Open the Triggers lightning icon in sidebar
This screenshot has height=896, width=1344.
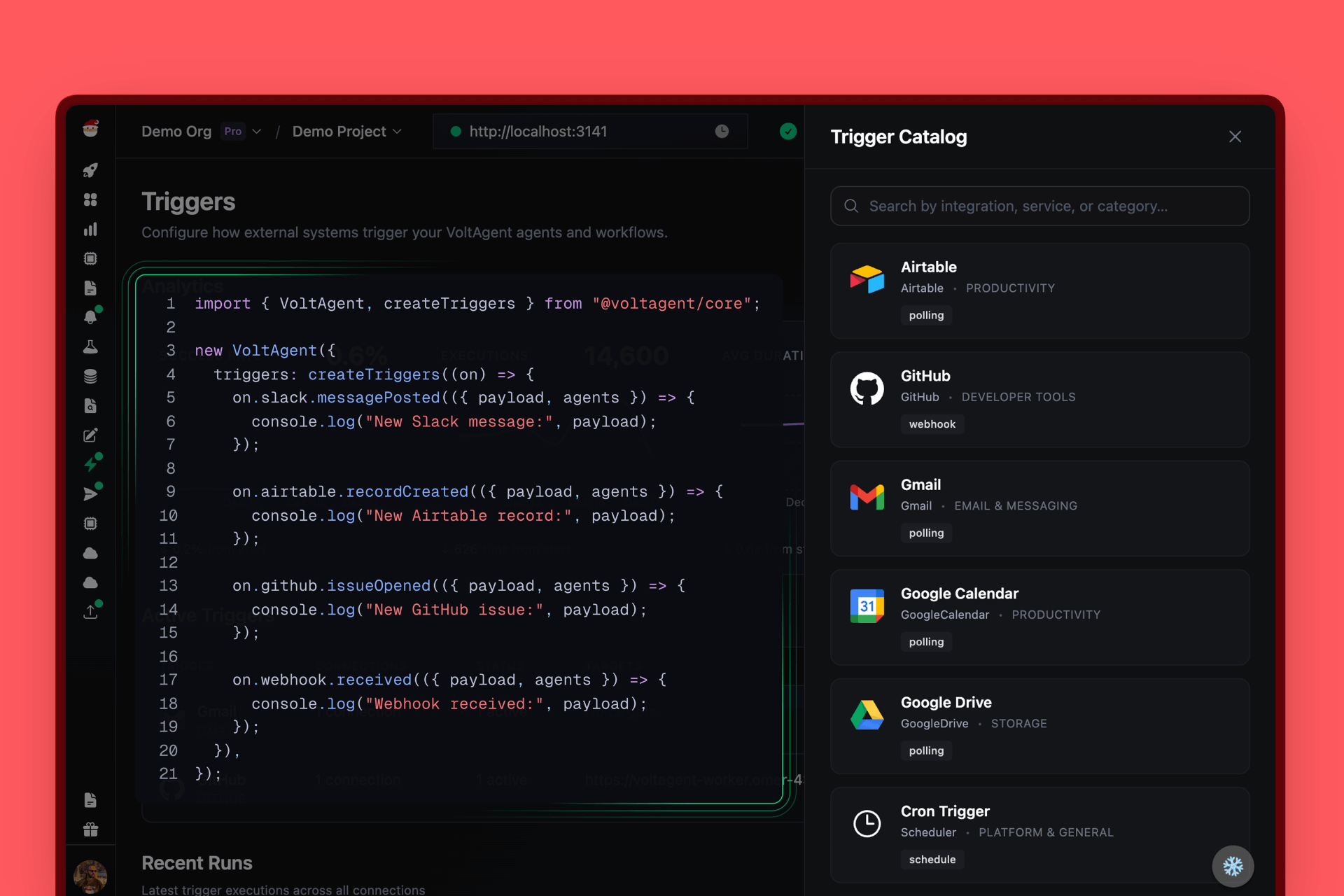click(x=91, y=463)
